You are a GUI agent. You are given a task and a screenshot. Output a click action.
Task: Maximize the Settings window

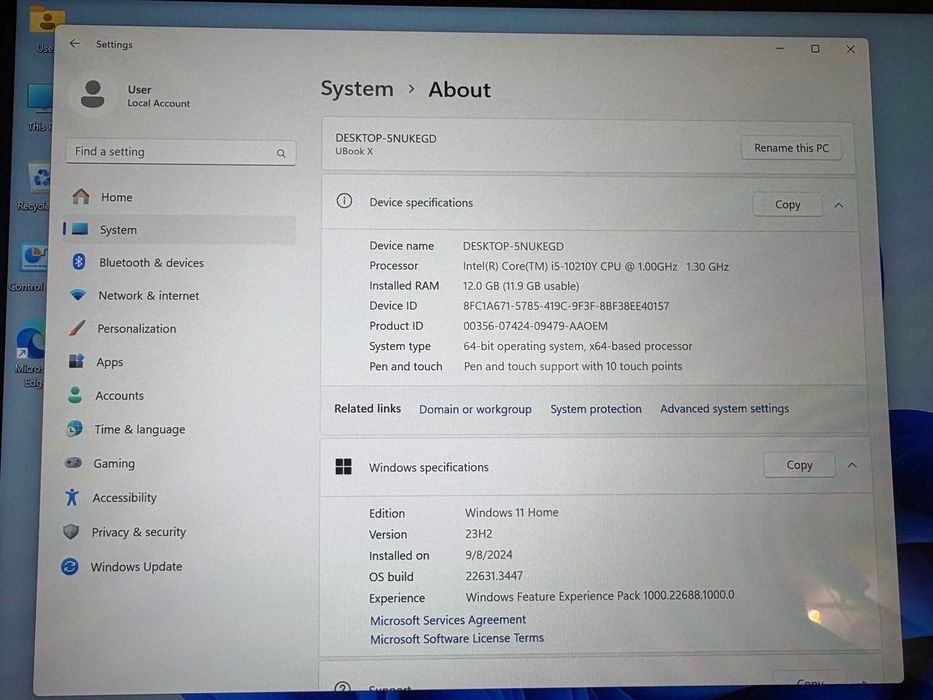coord(815,49)
